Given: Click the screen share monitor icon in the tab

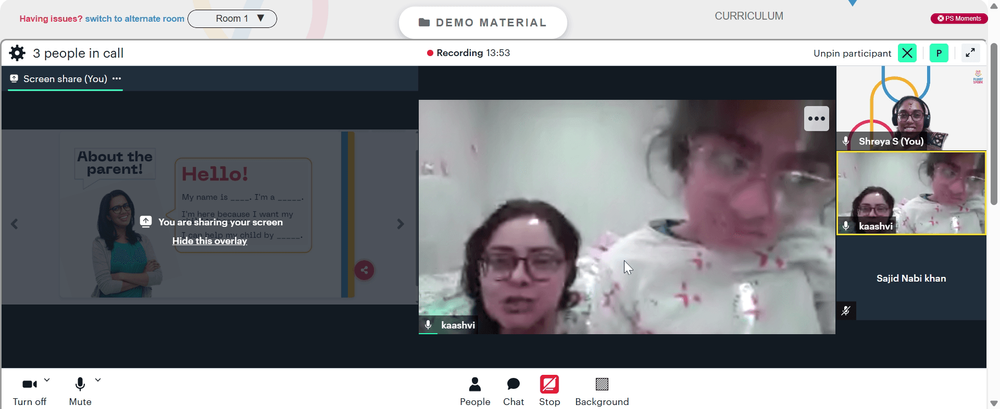Looking at the screenshot, I should pos(14,78).
